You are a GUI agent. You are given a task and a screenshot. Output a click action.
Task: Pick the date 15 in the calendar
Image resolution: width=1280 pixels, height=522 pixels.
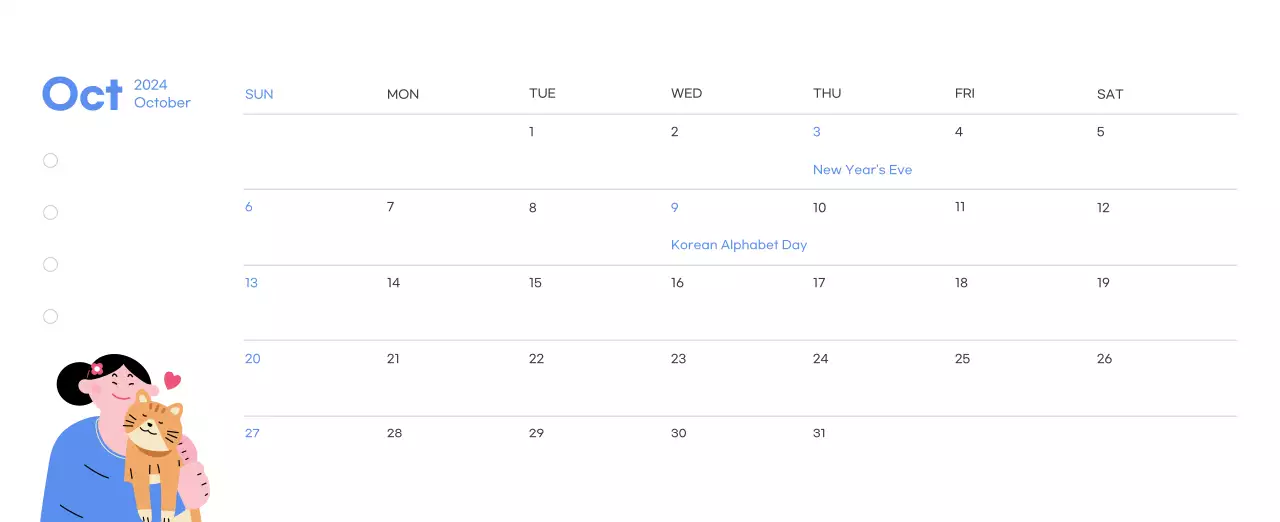point(535,283)
